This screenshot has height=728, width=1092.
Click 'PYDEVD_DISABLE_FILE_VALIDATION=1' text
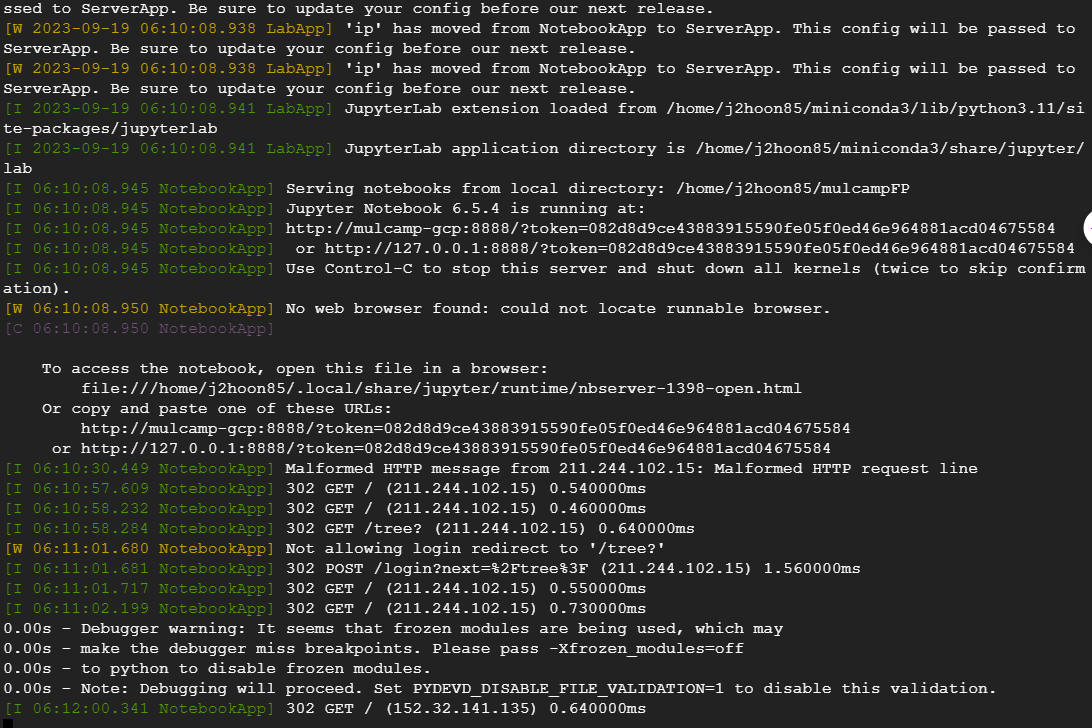568,688
